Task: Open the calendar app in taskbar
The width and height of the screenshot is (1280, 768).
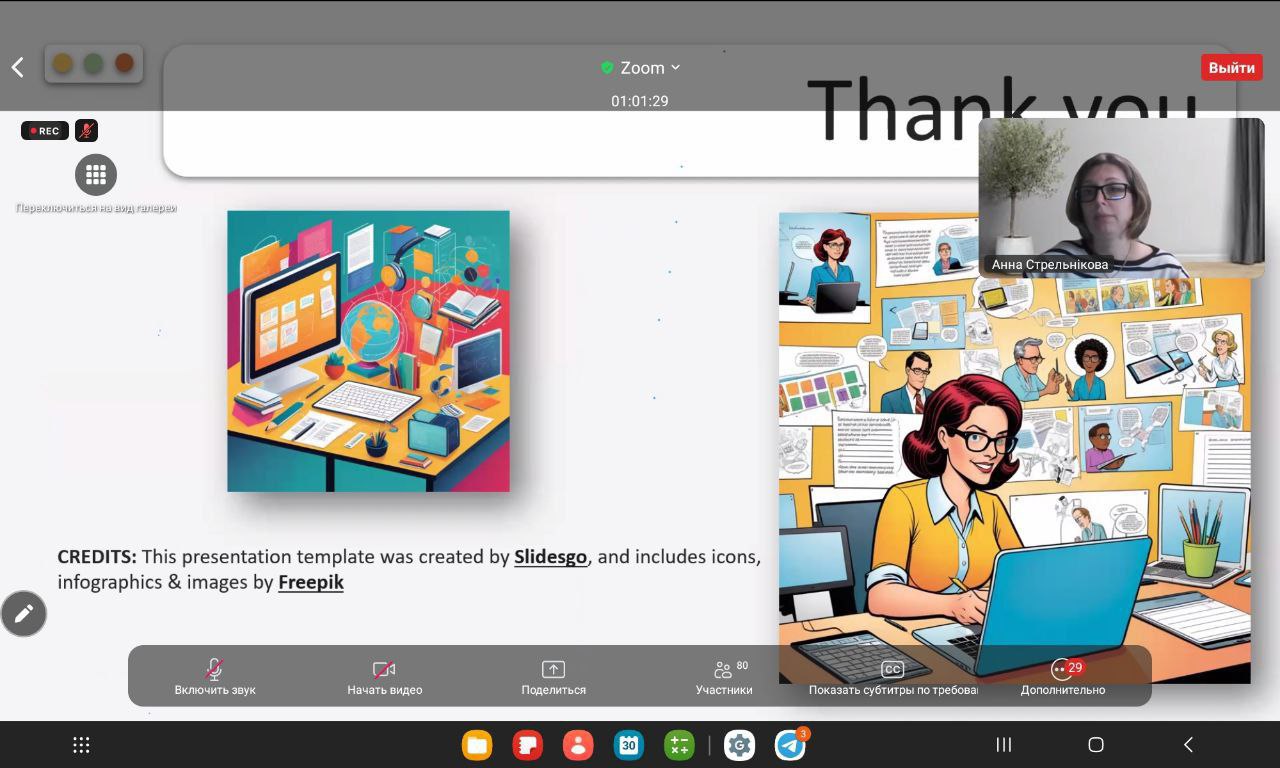Action: point(629,745)
